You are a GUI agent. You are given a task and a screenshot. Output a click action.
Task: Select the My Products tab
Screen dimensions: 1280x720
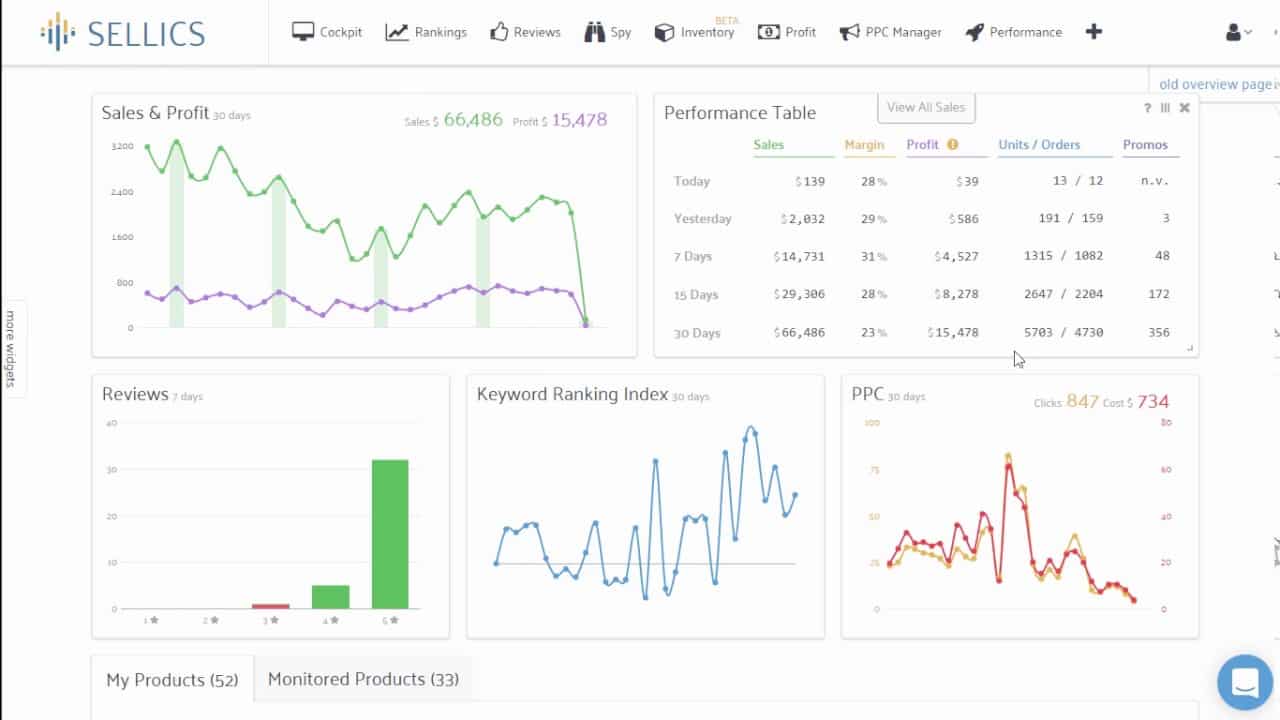coord(171,679)
